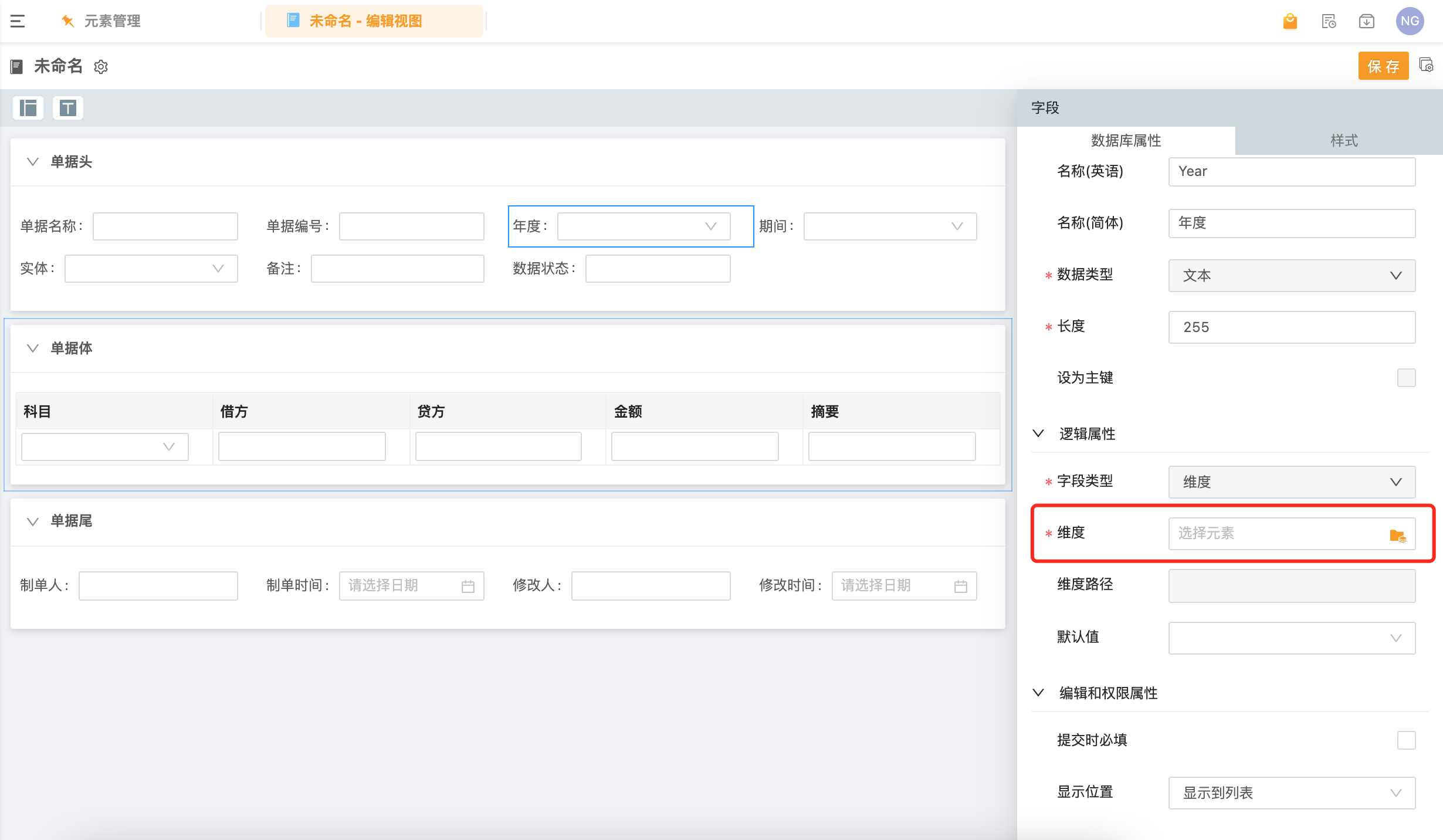Click the 贷方 table cell input
1443x840 pixels.
pyautogui.click(x=498, y=447)
